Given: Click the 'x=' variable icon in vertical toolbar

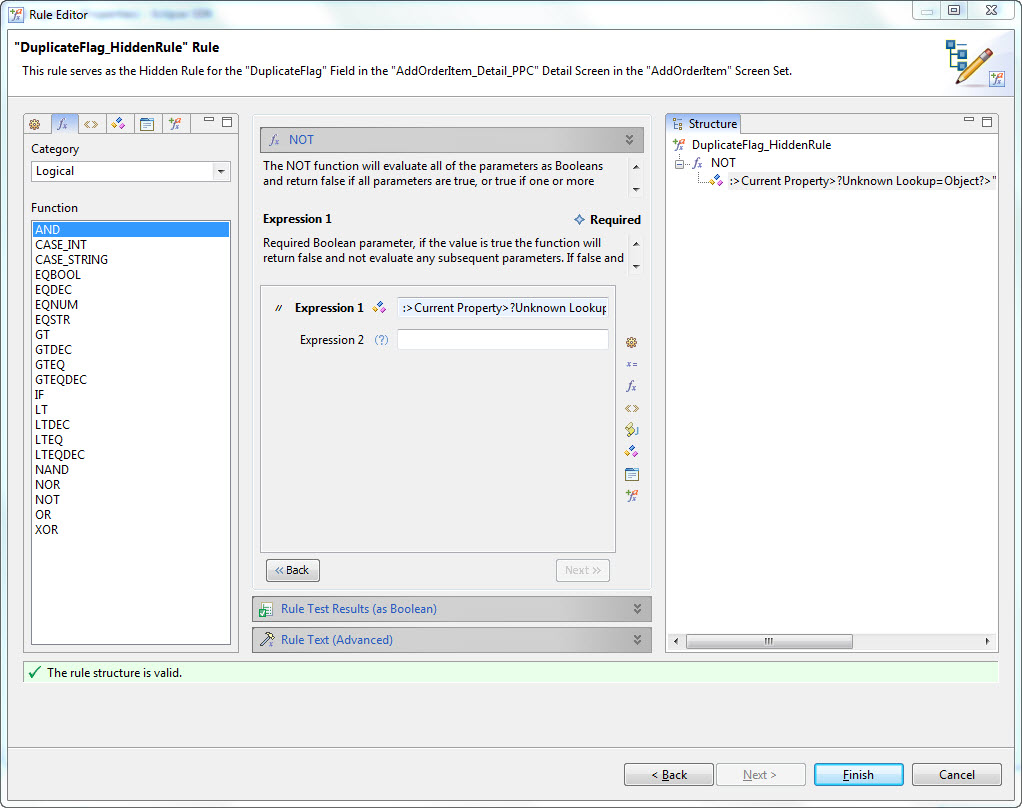Looking at the screenshot, I should pos(631,364).
